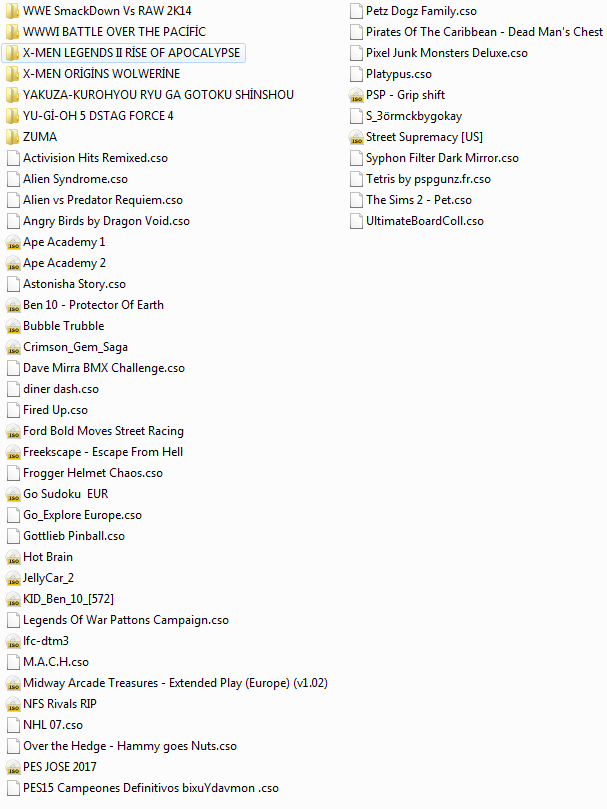
Task: Click the folder icon for WWE SmackDown Vs RAW 2K14
Action: tap(13, 11)
